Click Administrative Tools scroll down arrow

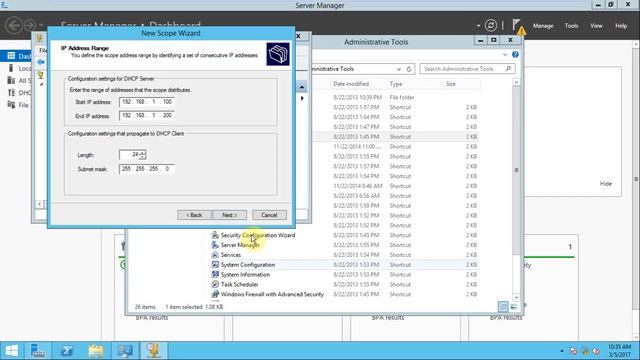coord(516,297)
